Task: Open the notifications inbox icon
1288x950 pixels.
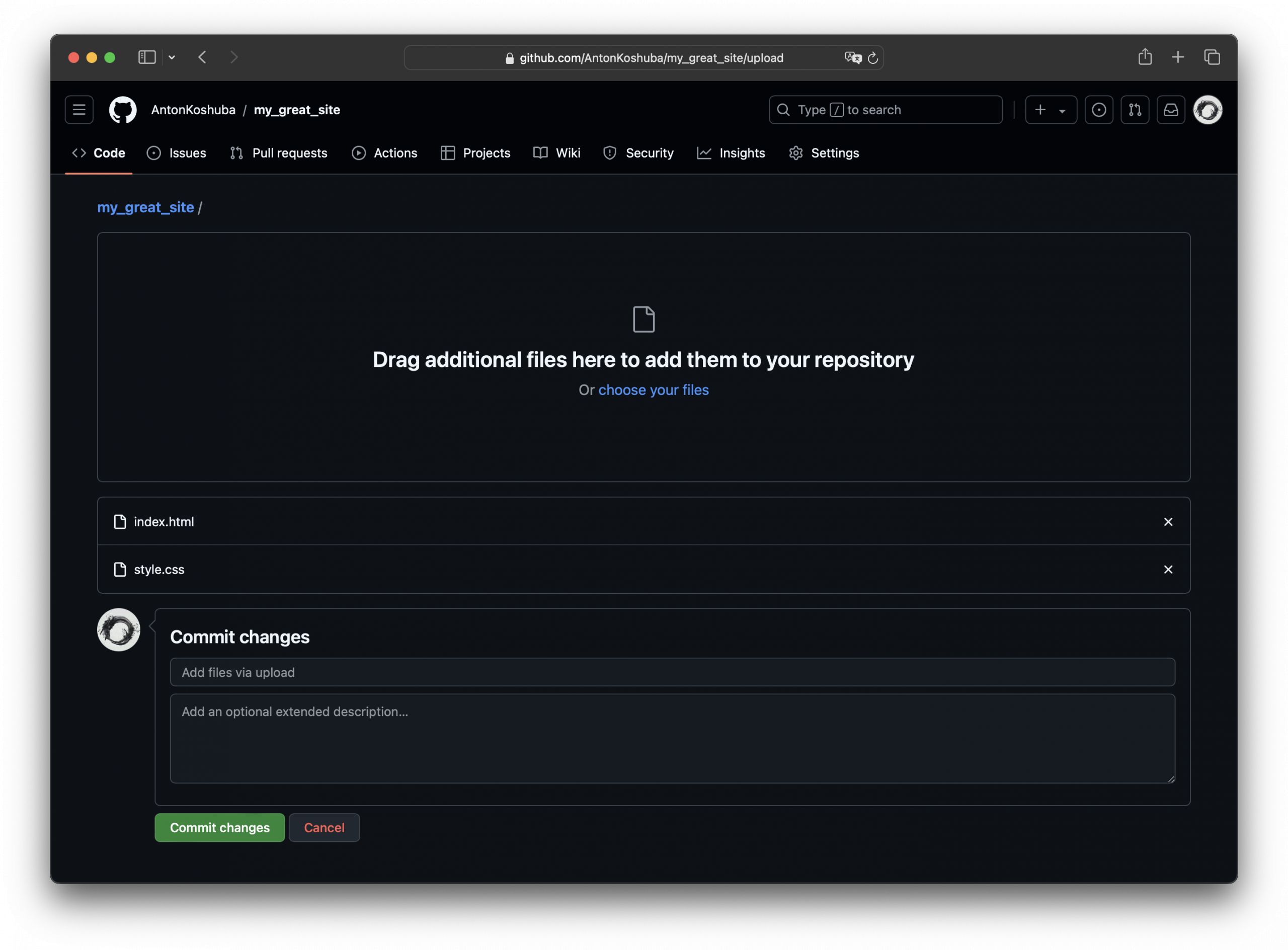Action: (x=1171, y=110)
